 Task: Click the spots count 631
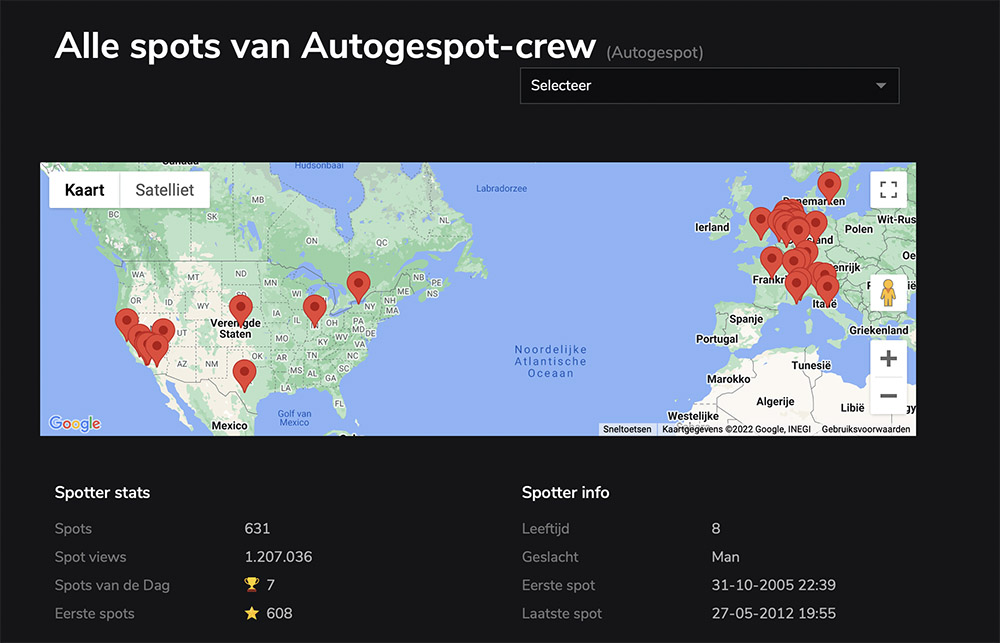pyautogui.click(x=257, y=528)
